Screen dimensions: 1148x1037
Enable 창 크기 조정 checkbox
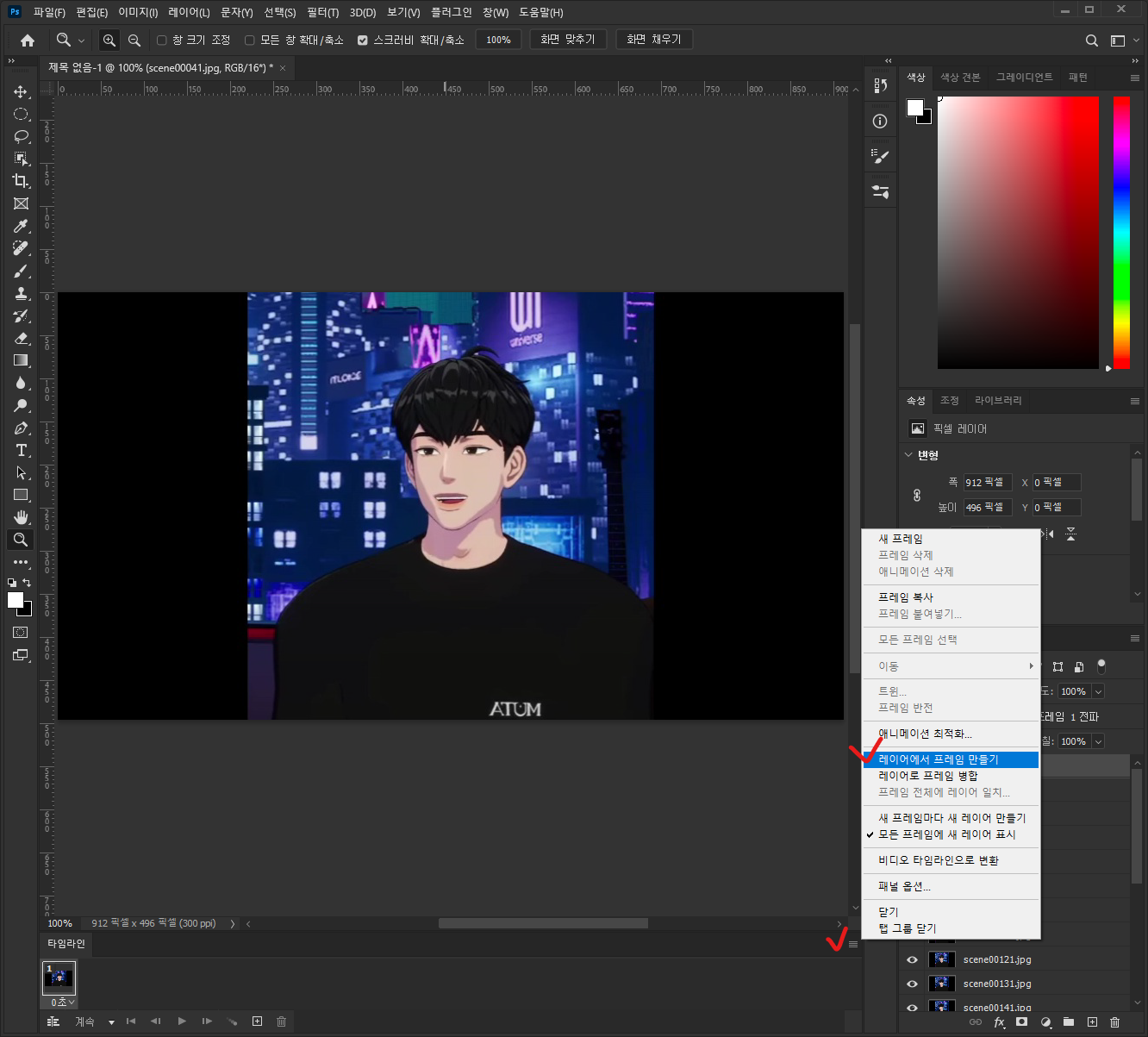(161, 40)
